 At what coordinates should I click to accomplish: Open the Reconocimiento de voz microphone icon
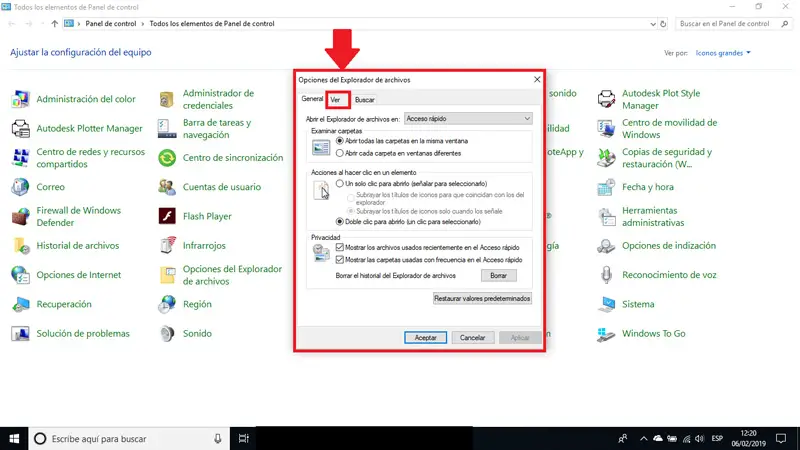tap(606, 274)
